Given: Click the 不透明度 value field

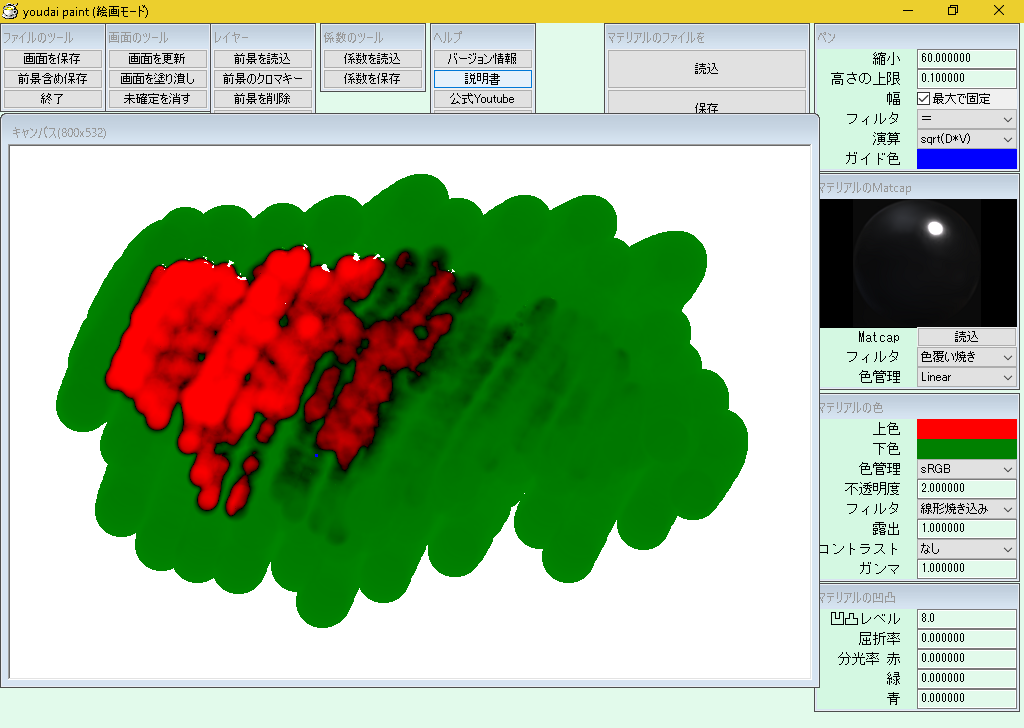Looking at the screenshot, I should tap(966, 488).
